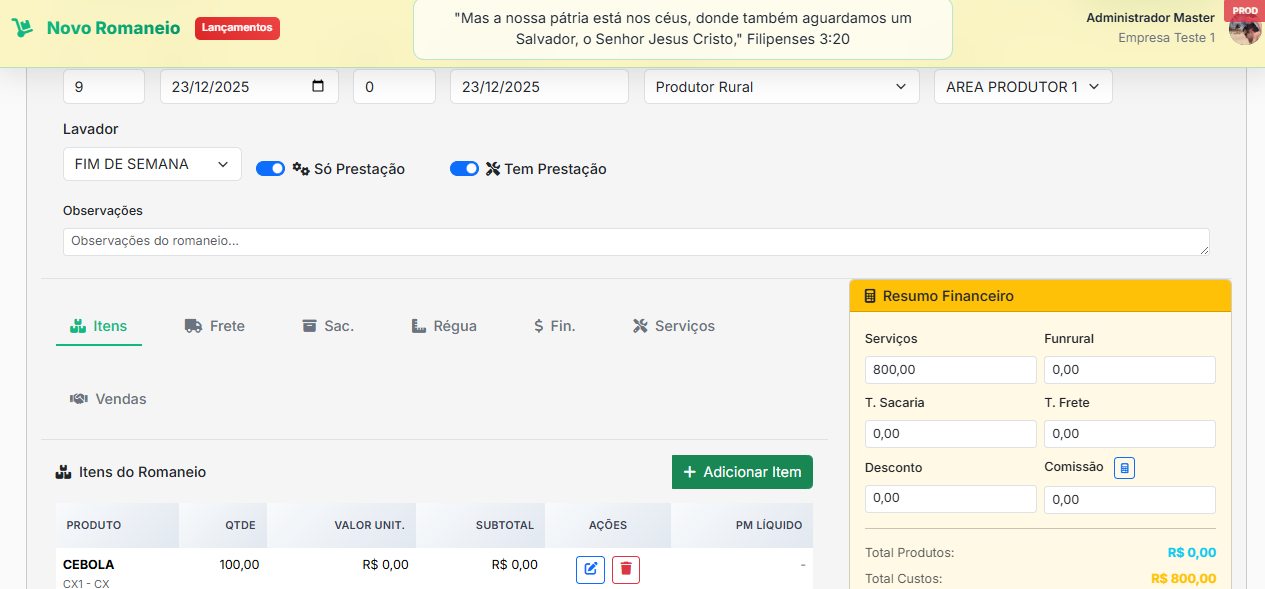The width and height of the screenshot is (1265, 589).
Task: Click the red trash icon to delete CEBOLA
Action: point(626,569)
